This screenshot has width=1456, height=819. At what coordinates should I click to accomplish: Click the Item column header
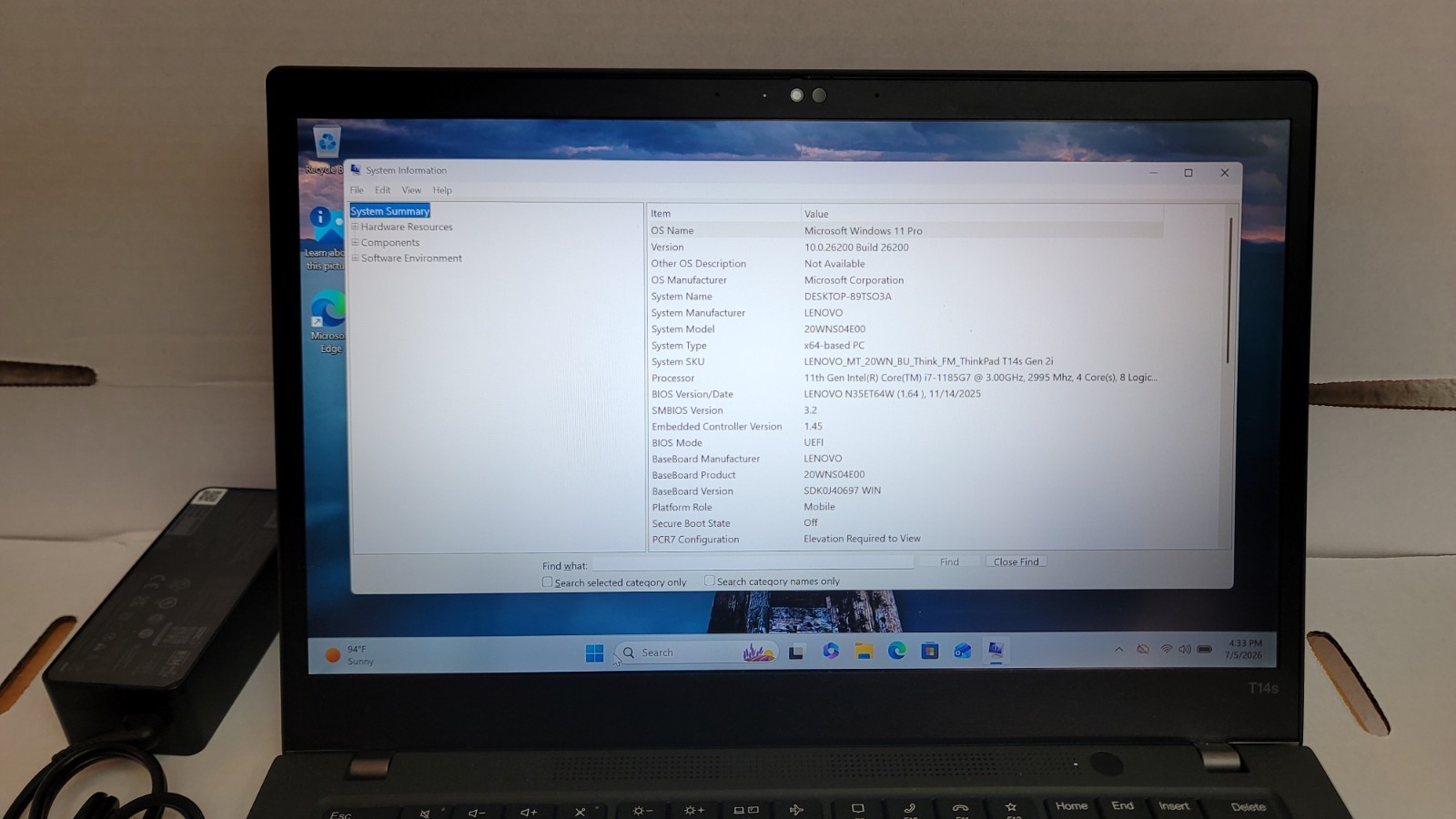723,214
